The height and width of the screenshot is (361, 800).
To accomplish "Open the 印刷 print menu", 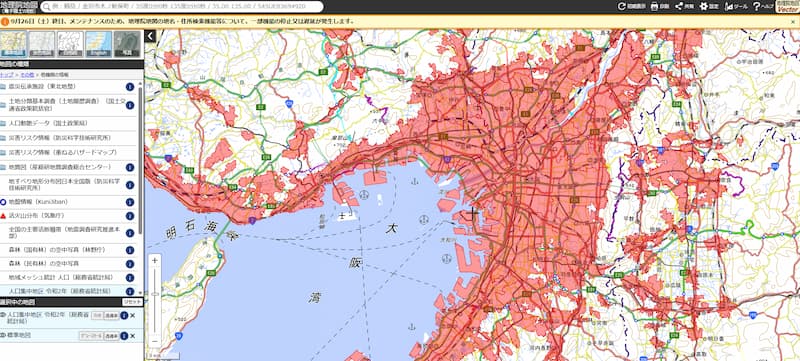I will (x=660, y=7).
